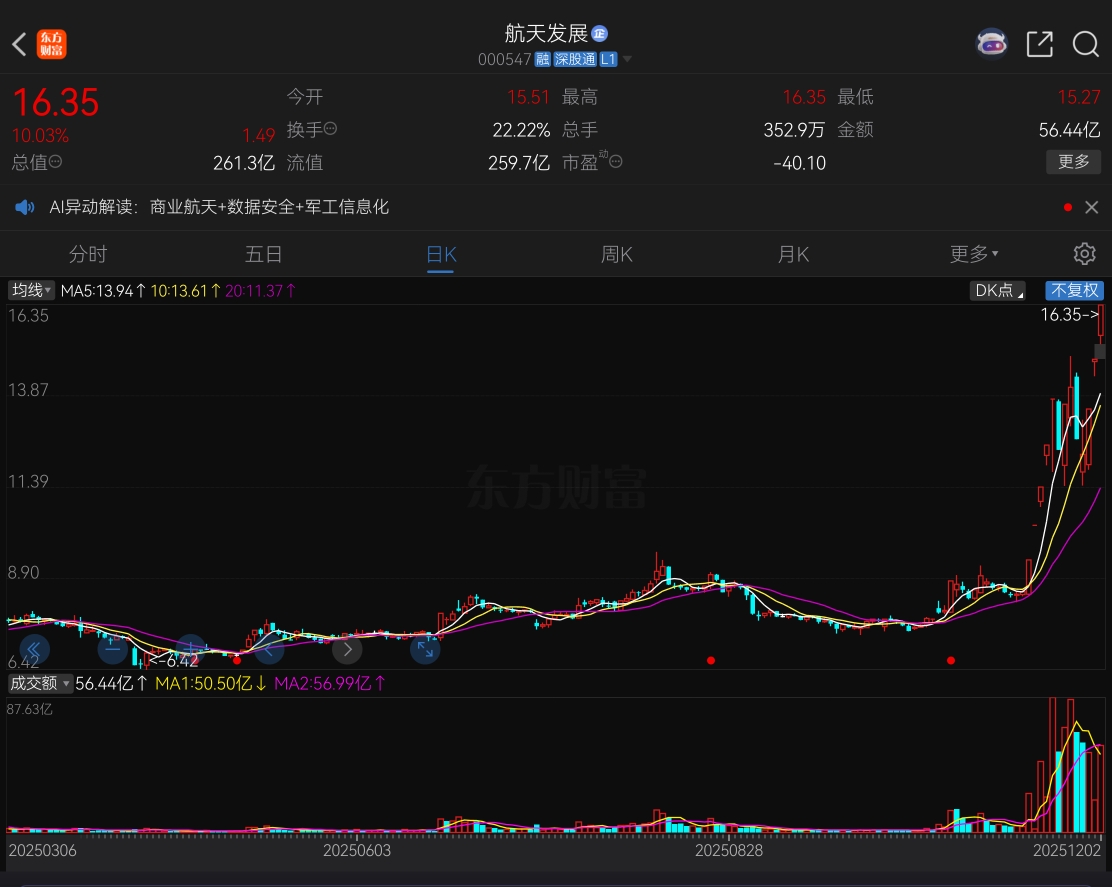Tap the 总值 value 261.3亿

pyautogui.click(x=244, y=163)
